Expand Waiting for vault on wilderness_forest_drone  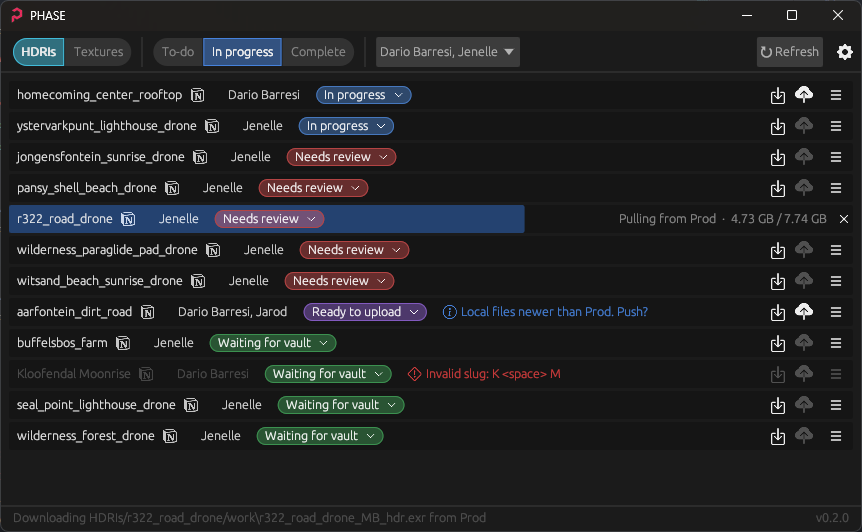pyautogui.click(x=320, y=436)
